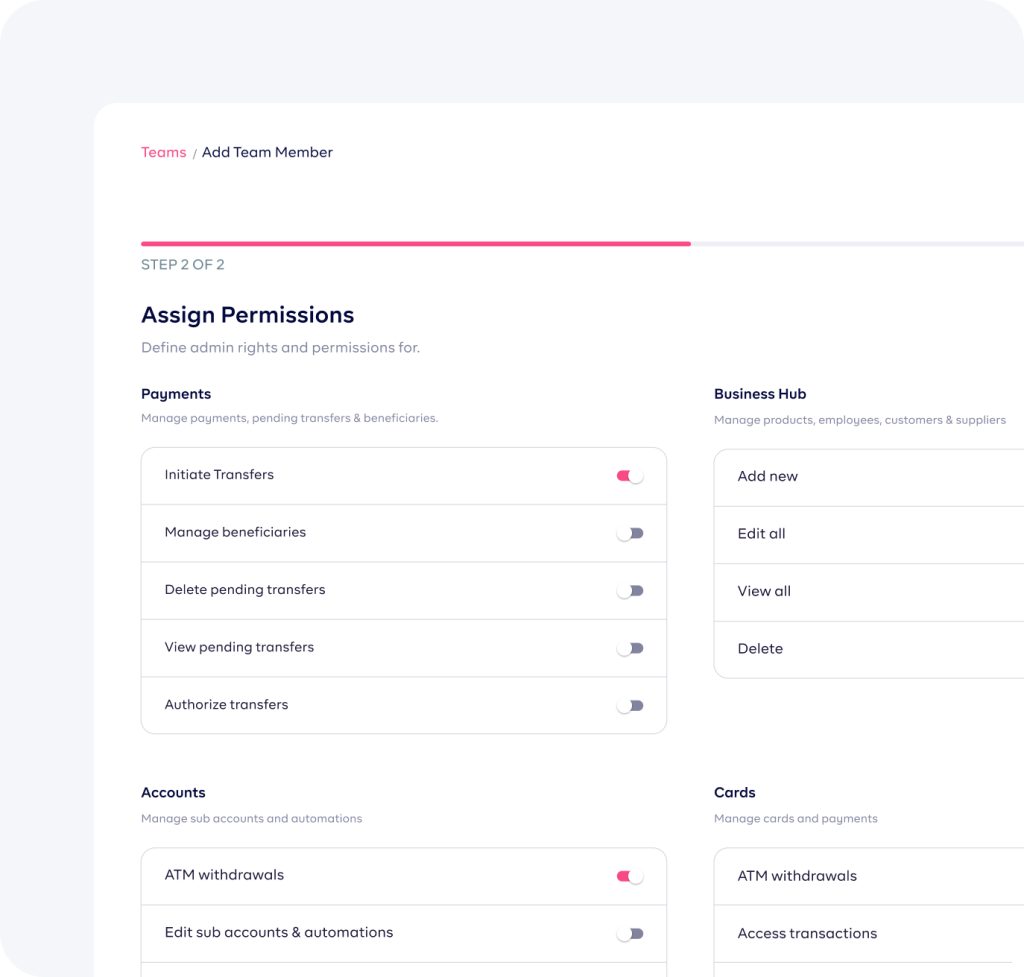The width and height of the screenshot is (1024, 977).
Task: Click Manage products, employees, customers & suppliers text
Action: [859, 421]
